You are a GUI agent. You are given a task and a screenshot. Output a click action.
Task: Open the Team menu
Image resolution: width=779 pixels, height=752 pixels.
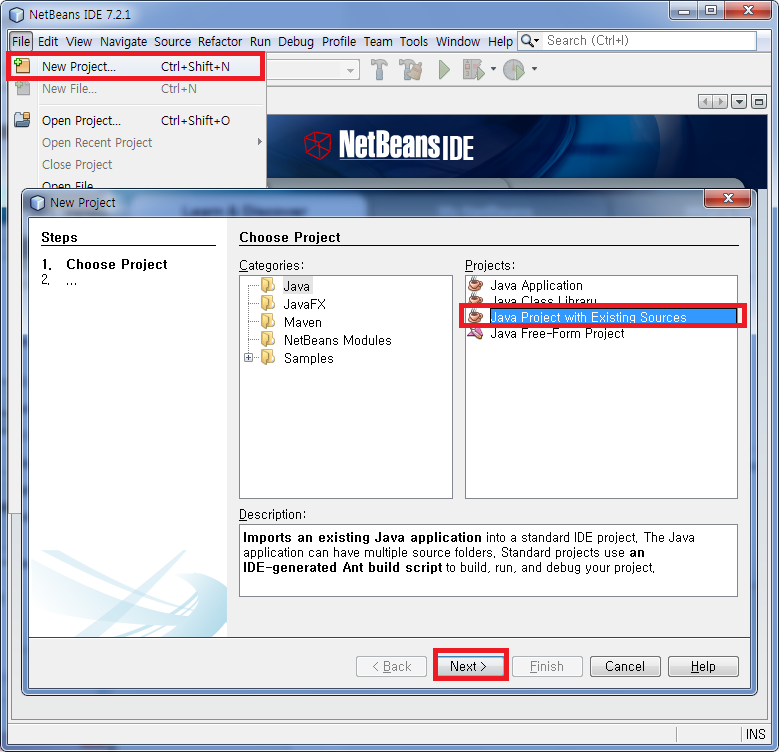378,41
